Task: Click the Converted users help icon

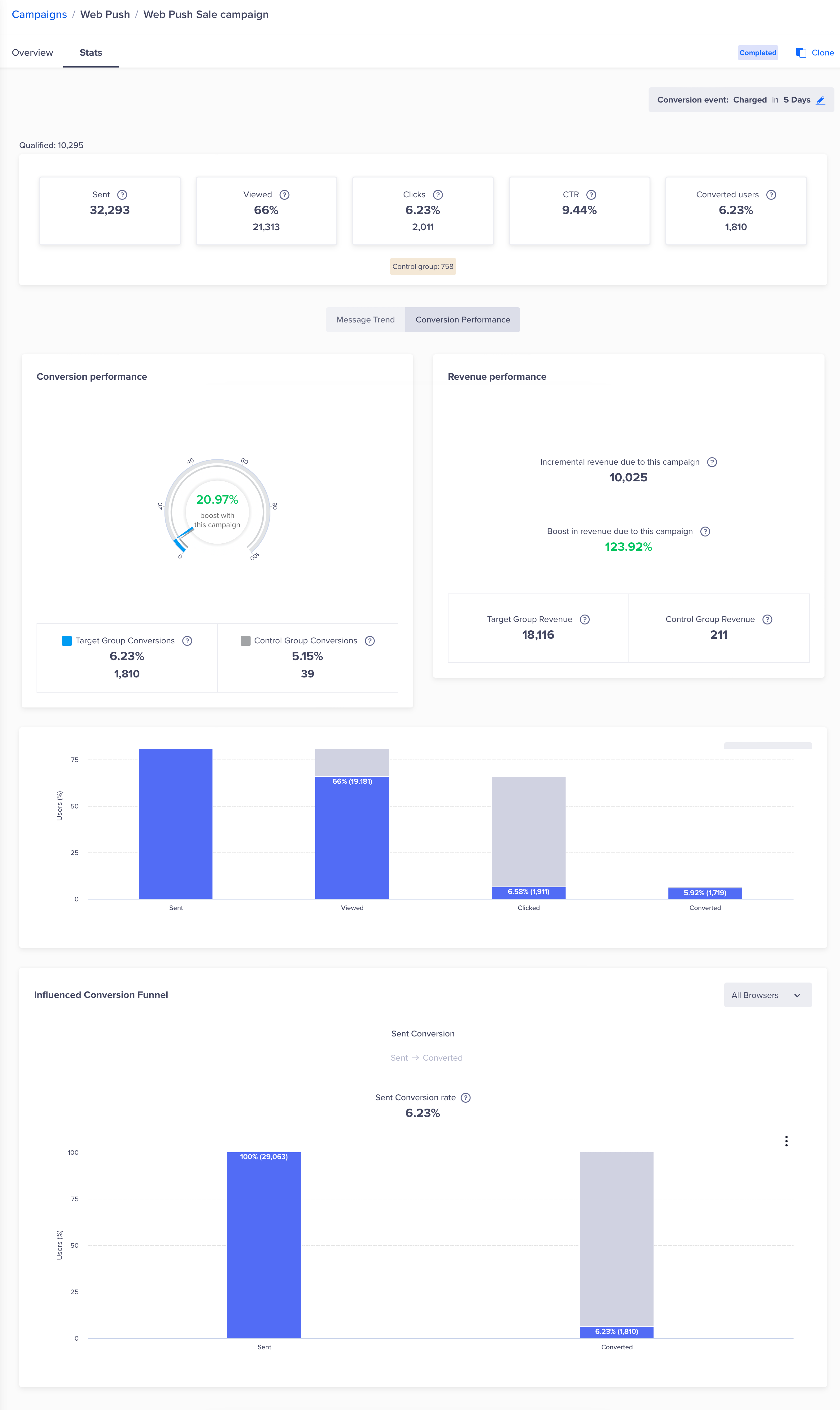Action: [x=771, y=195]
